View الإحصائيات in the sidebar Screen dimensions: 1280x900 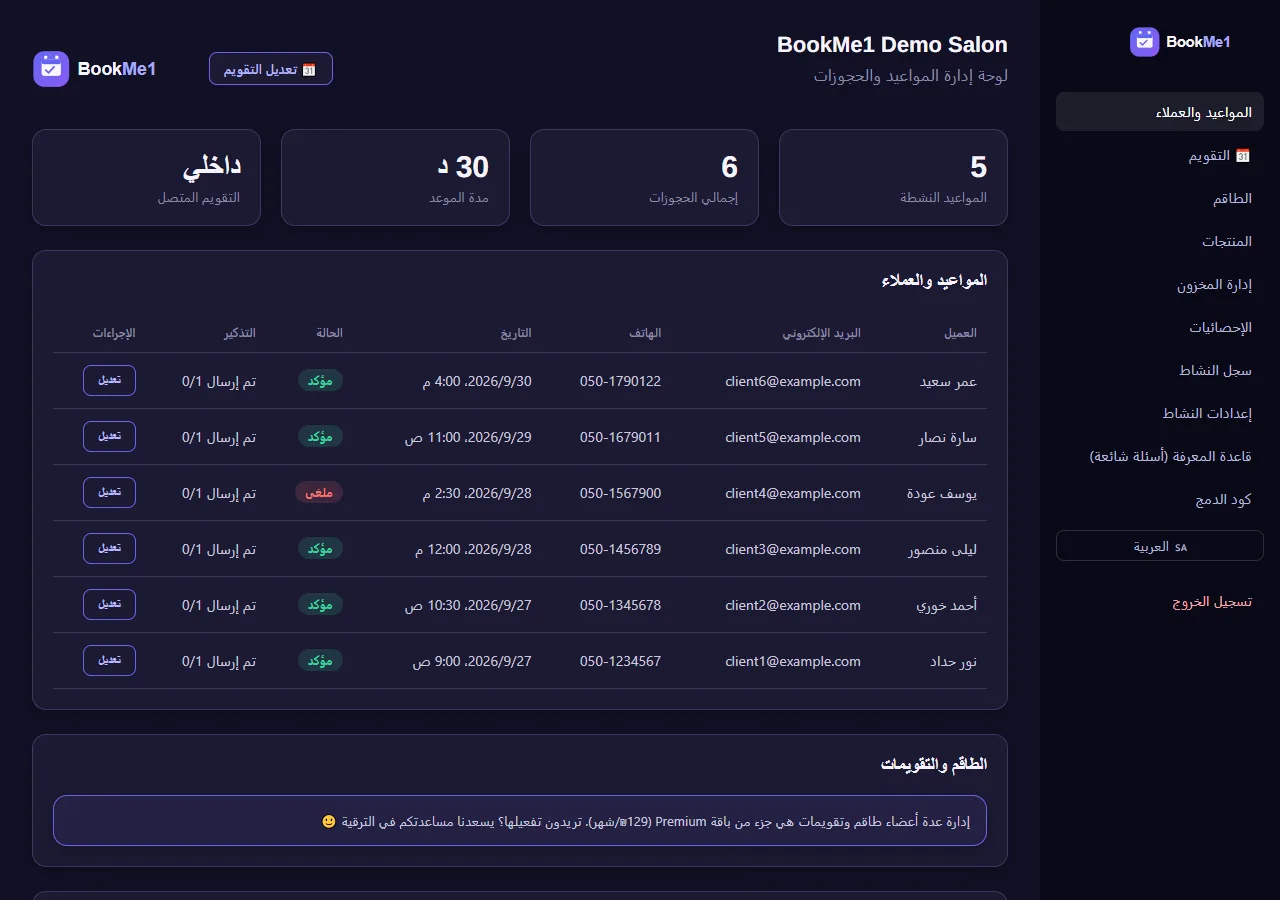(x=1160, y=327)
